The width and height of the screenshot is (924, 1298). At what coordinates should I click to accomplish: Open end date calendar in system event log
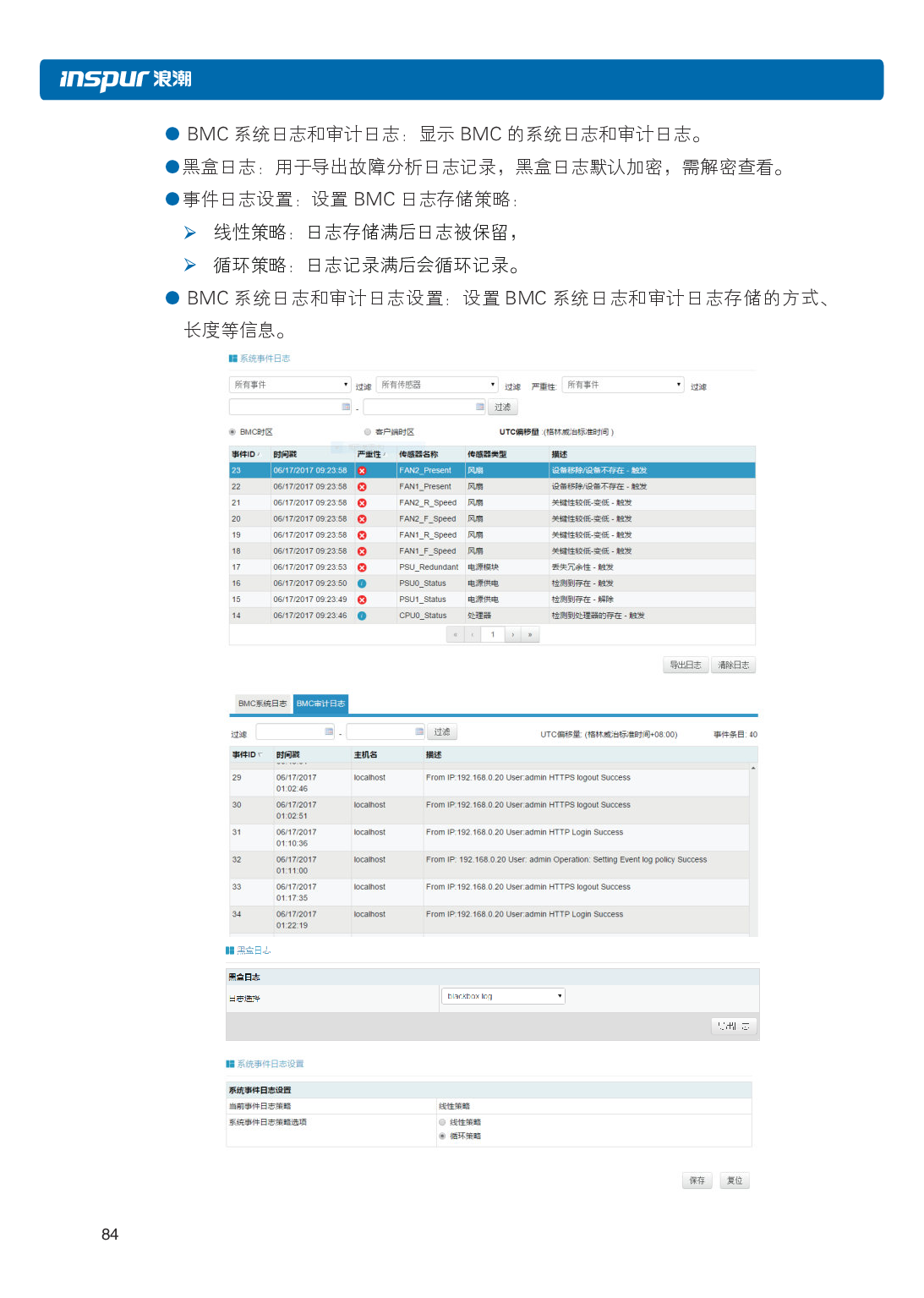tap(480, 407)
